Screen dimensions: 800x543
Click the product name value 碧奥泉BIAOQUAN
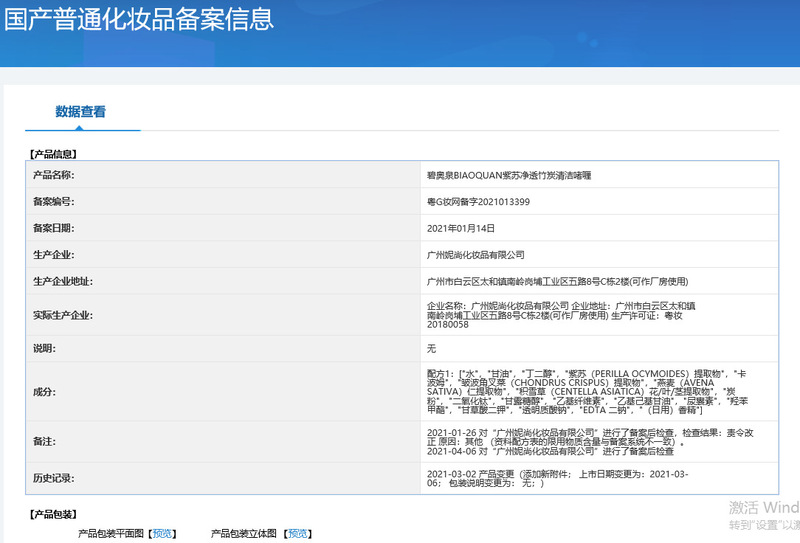tap(509, 175)
